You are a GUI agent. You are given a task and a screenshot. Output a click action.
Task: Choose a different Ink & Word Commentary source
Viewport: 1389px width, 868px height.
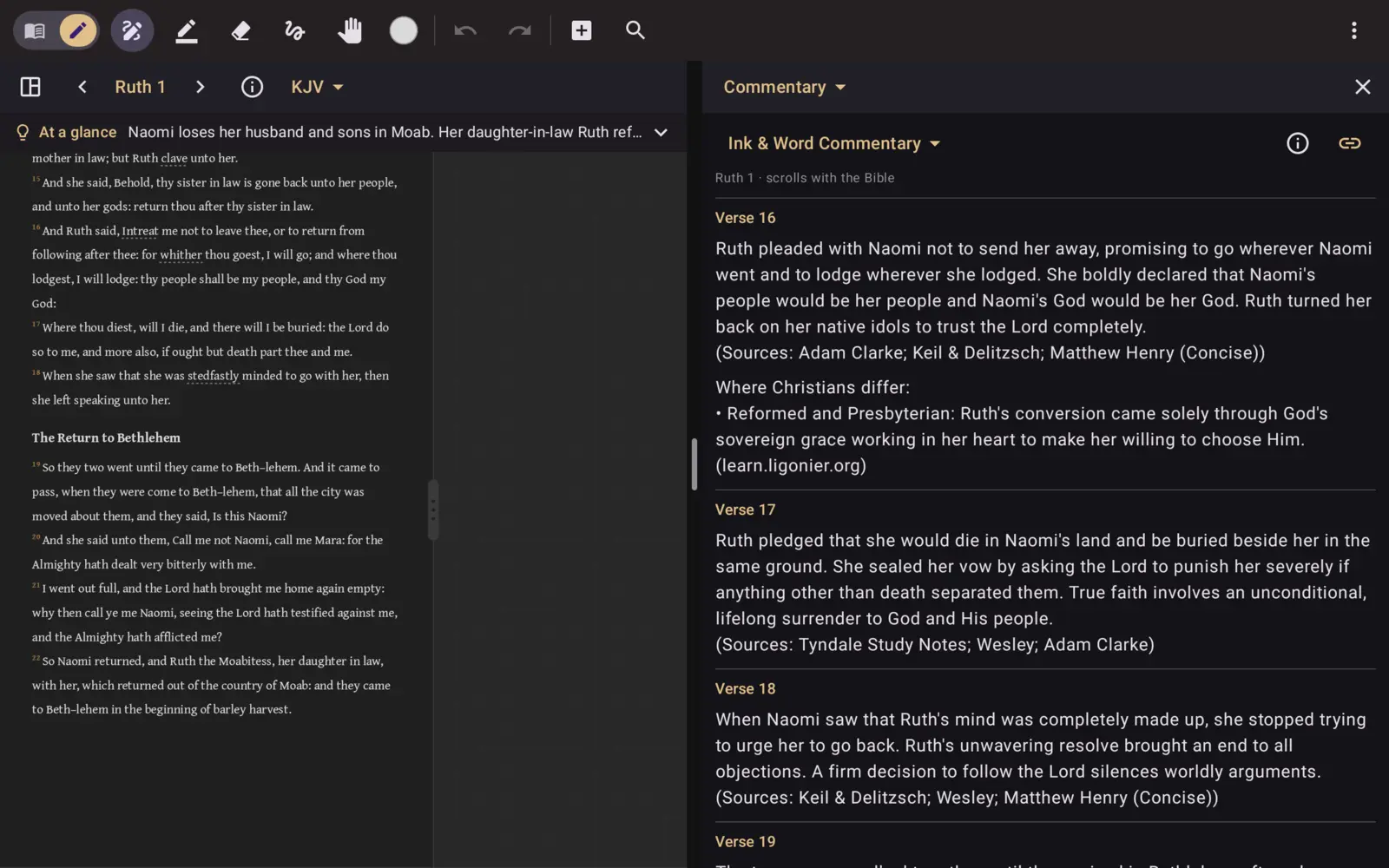click(x=834, y=143)
